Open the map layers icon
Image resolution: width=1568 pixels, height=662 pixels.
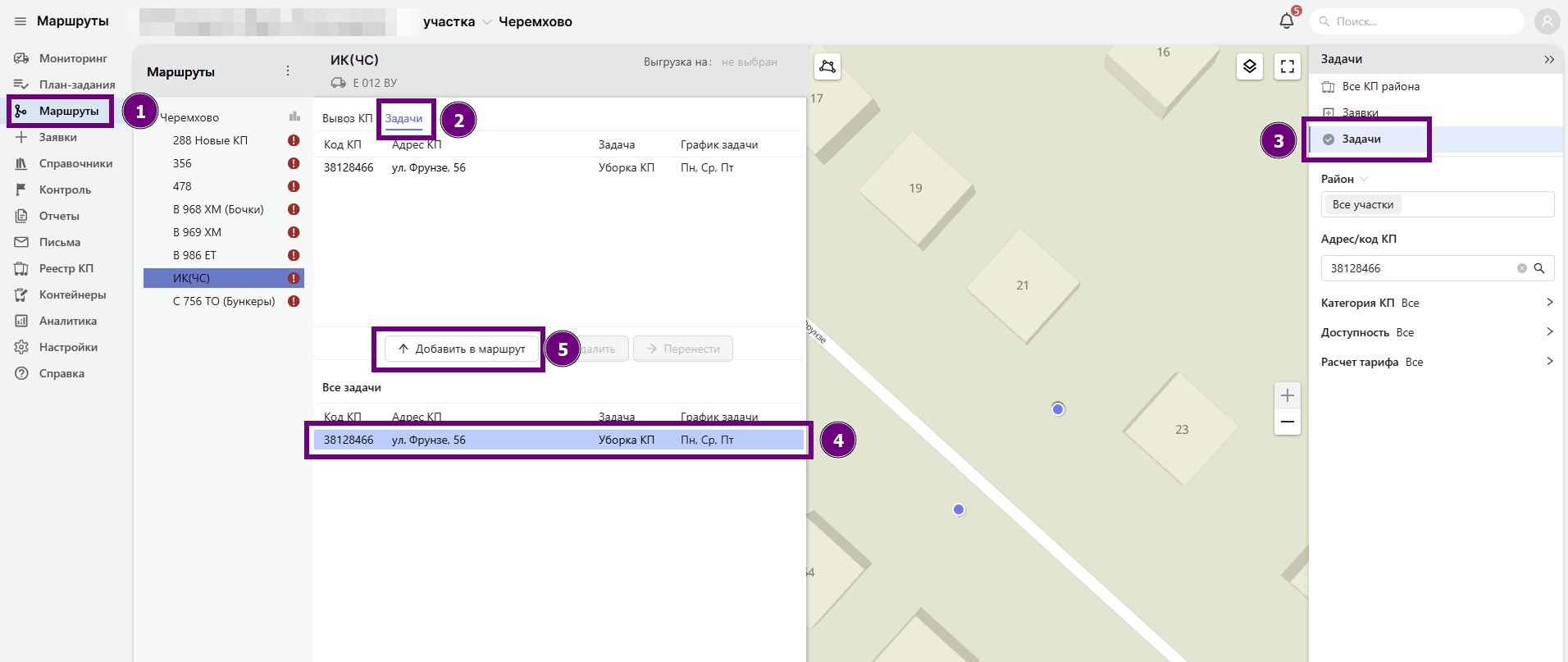(1249, 66)
